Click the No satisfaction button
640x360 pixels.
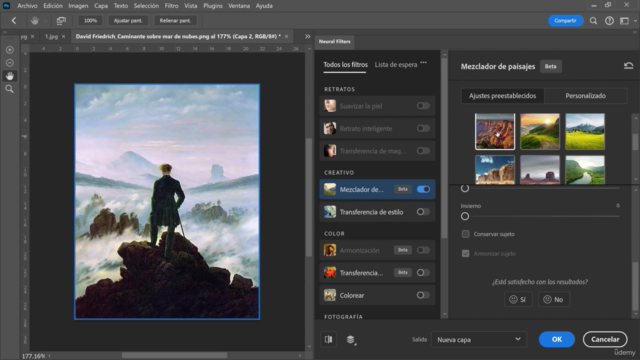pos(553,299)
